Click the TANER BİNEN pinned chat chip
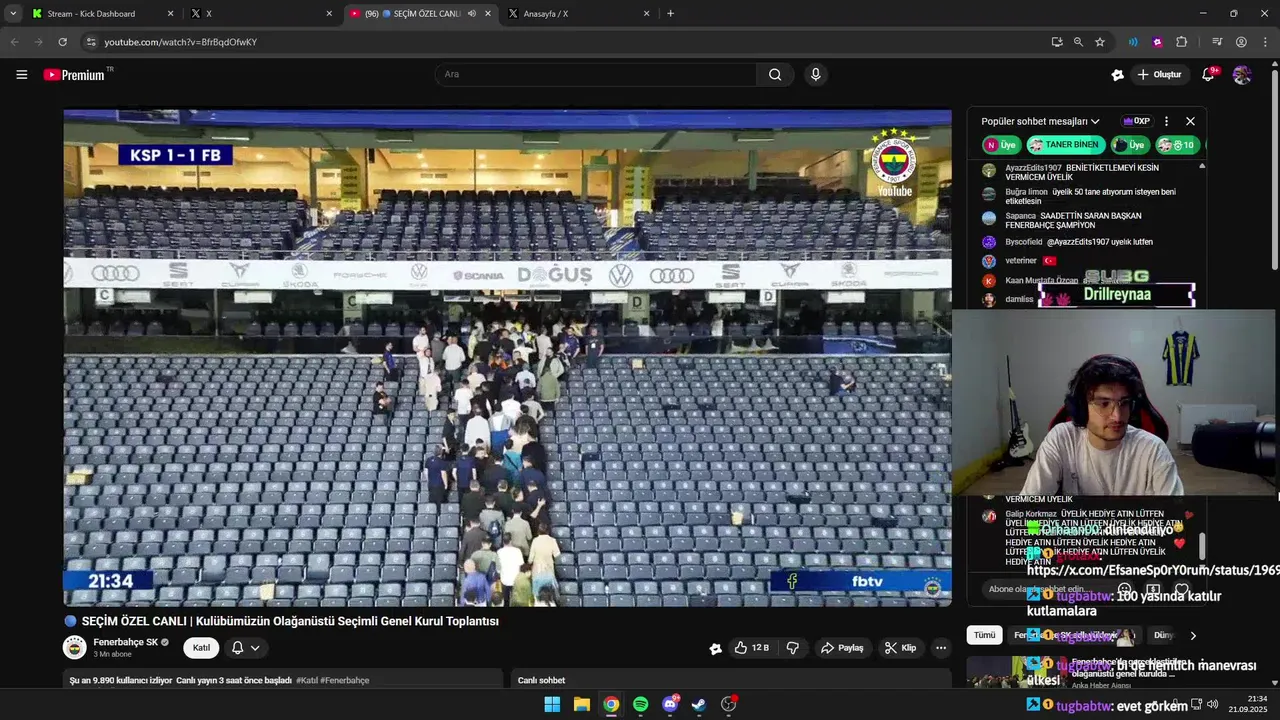Screen dimensions: 1280x720 click(1066, 145)
